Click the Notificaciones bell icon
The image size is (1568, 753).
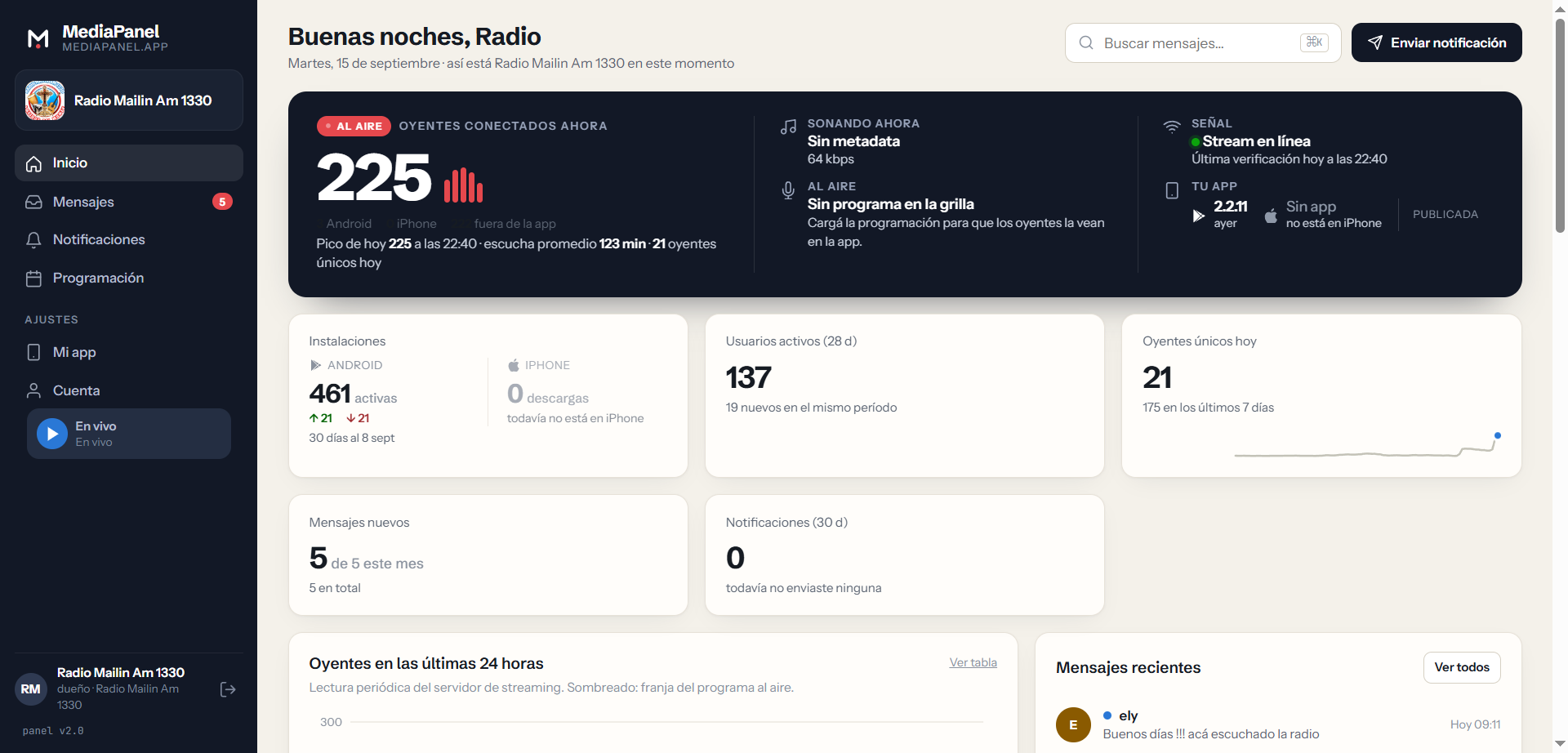(33, 240)
